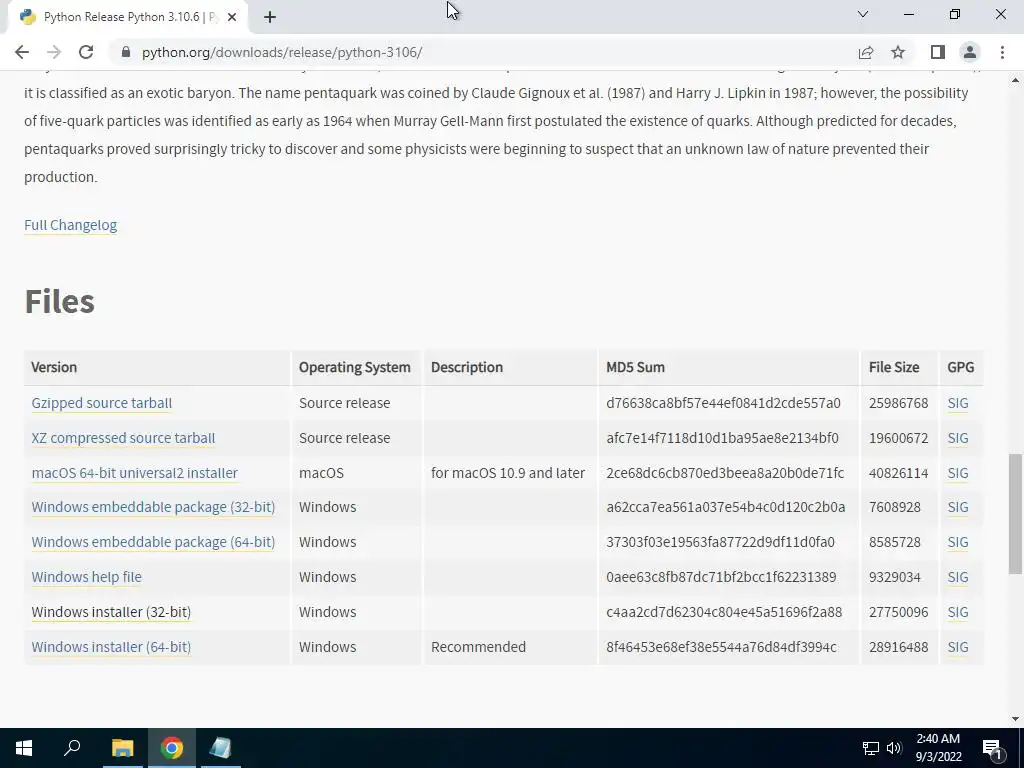This screenshot has height=768, width=1024.
Task: Open a new tab with the plus button
Action: click(270, 17)
